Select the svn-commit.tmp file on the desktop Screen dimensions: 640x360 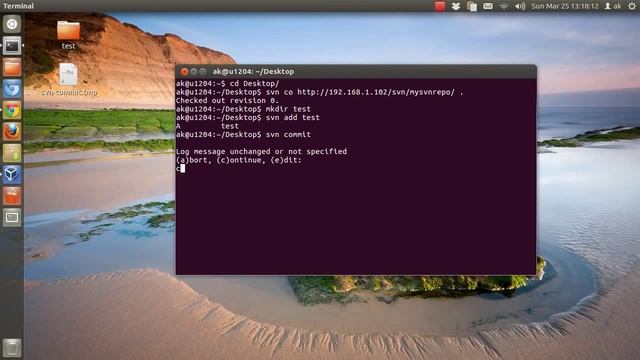click(69, 80)
